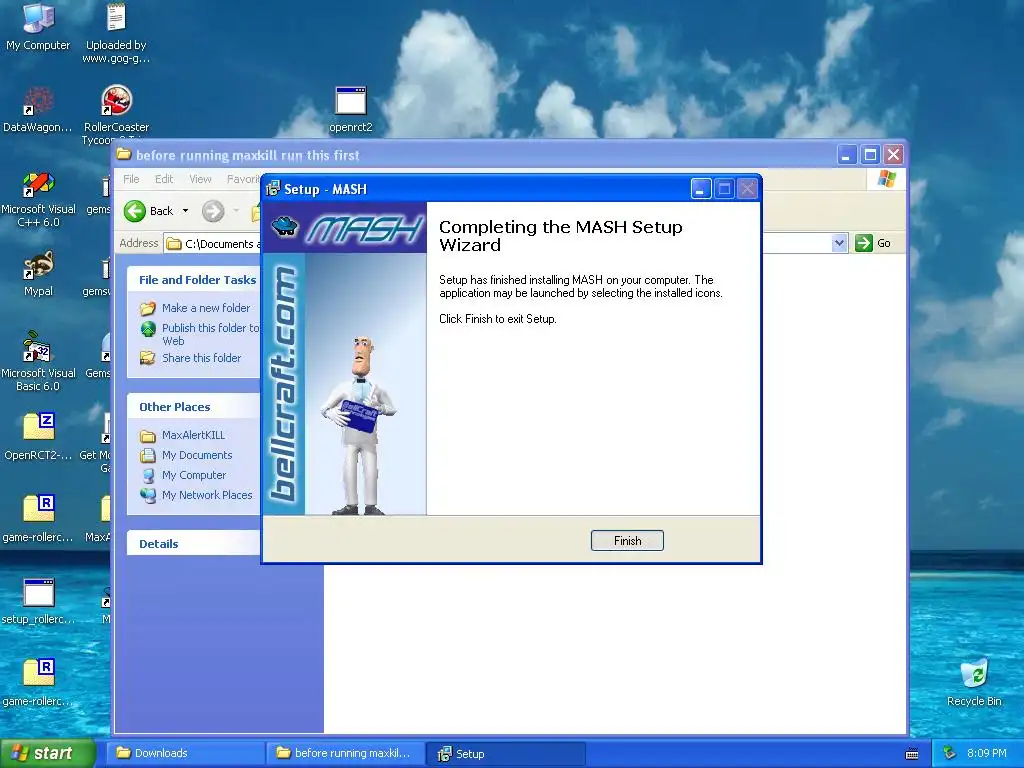Click the Back arrow in Explorer window

point(135,211)
